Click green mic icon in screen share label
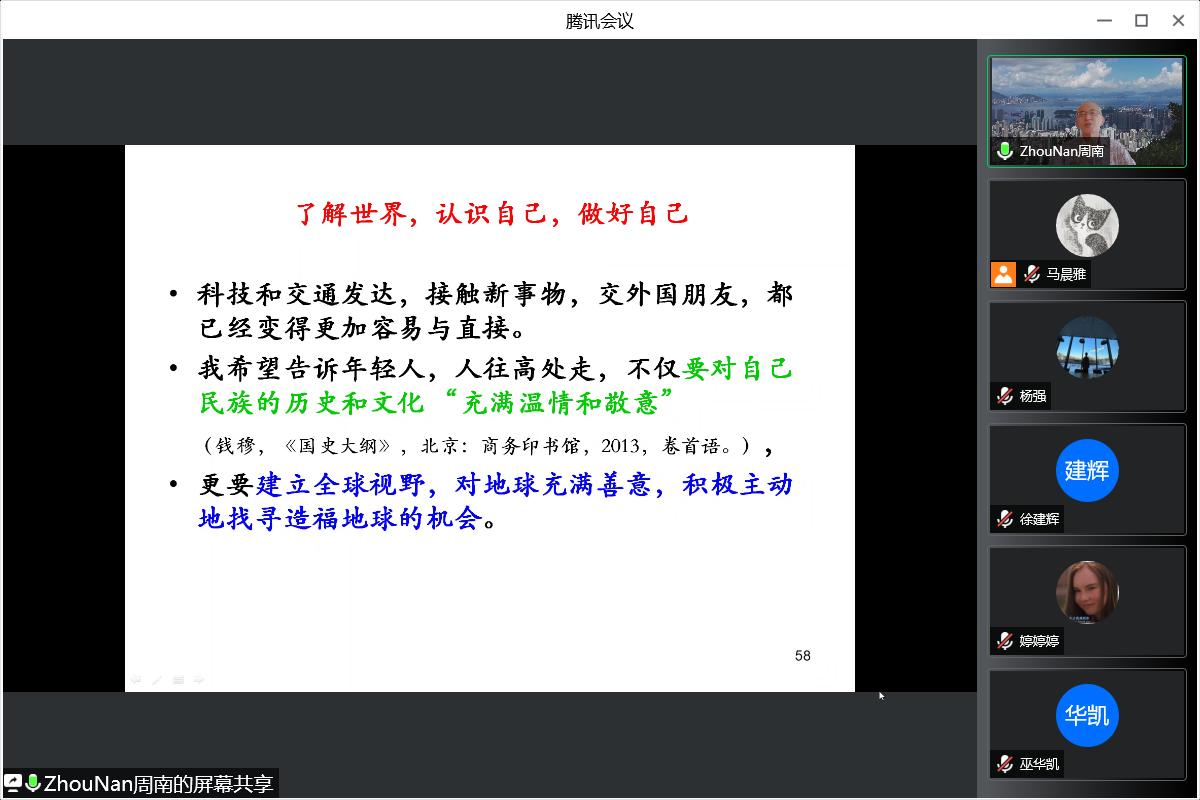The image size is (1200, 800). pyautogui.click(x=33, y=783)
